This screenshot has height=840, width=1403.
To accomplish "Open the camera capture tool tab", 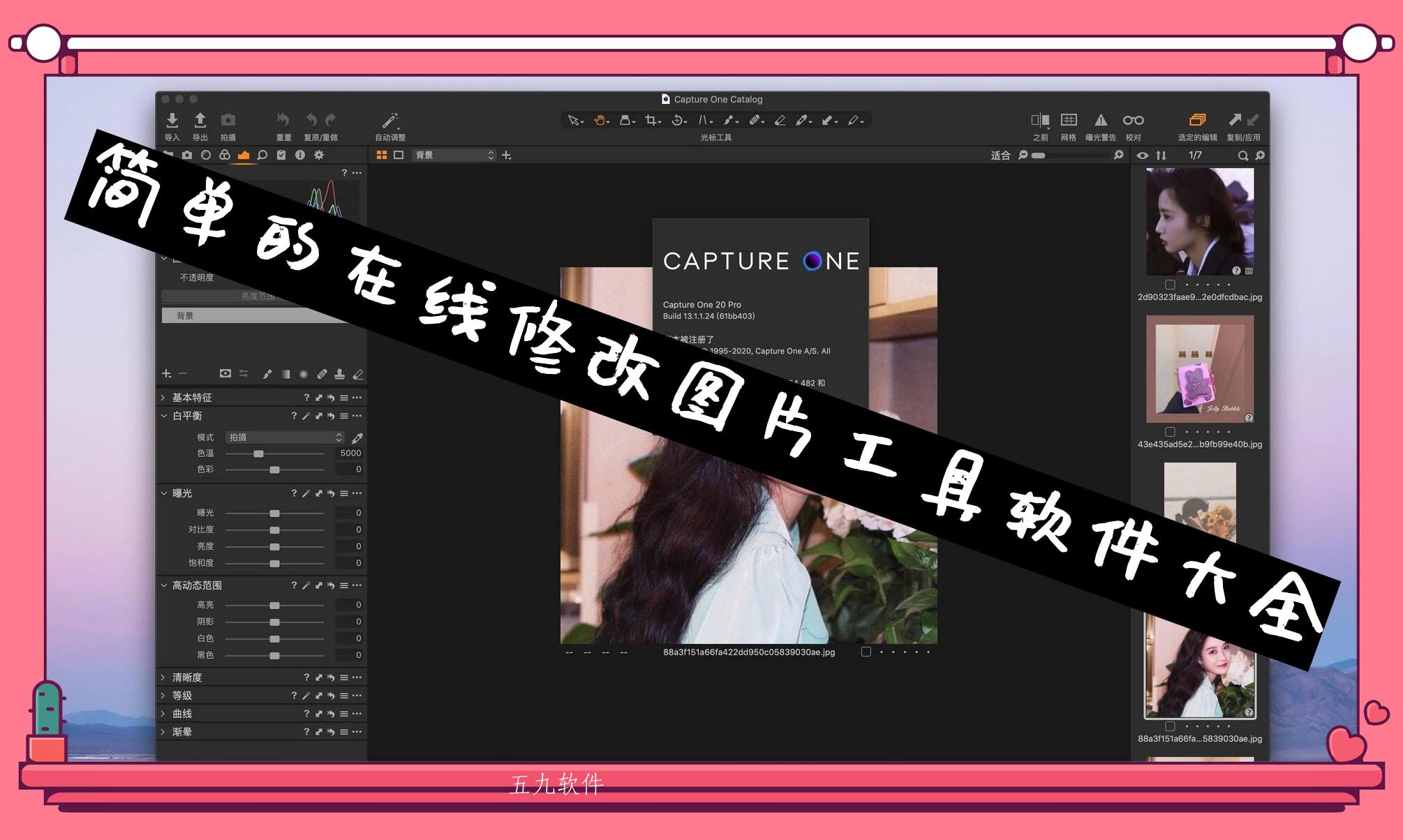I will point(187,155).
